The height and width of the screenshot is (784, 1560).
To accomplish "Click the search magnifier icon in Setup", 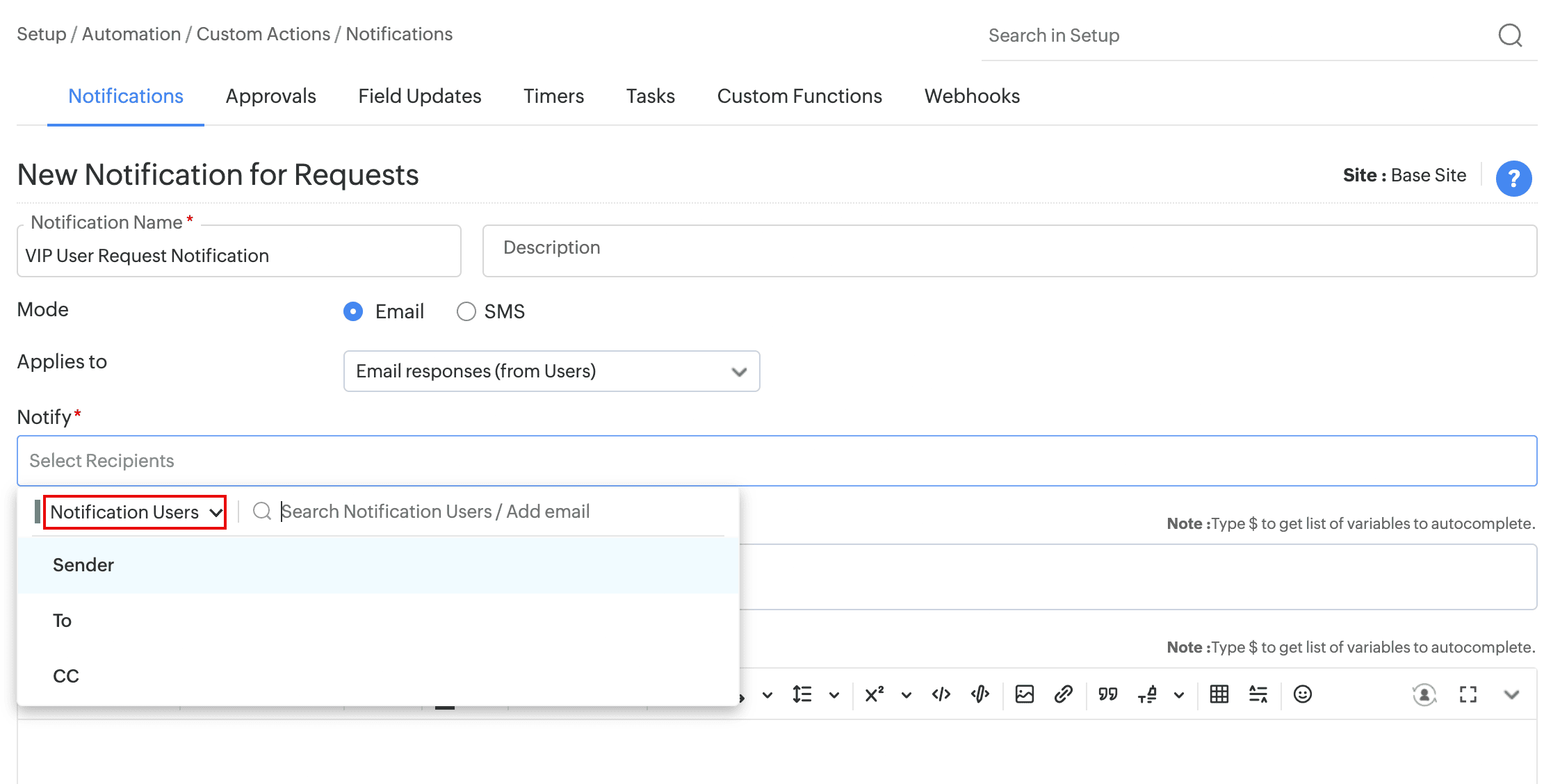I will coord(1509,35).
